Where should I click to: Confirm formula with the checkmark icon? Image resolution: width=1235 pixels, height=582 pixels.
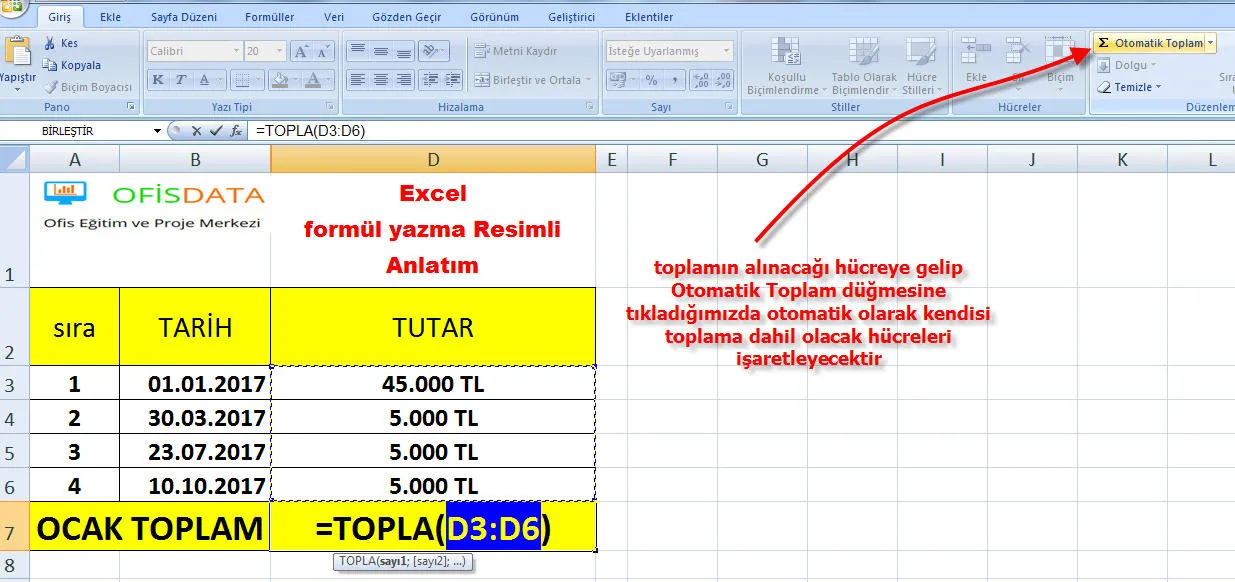(215, 130)
